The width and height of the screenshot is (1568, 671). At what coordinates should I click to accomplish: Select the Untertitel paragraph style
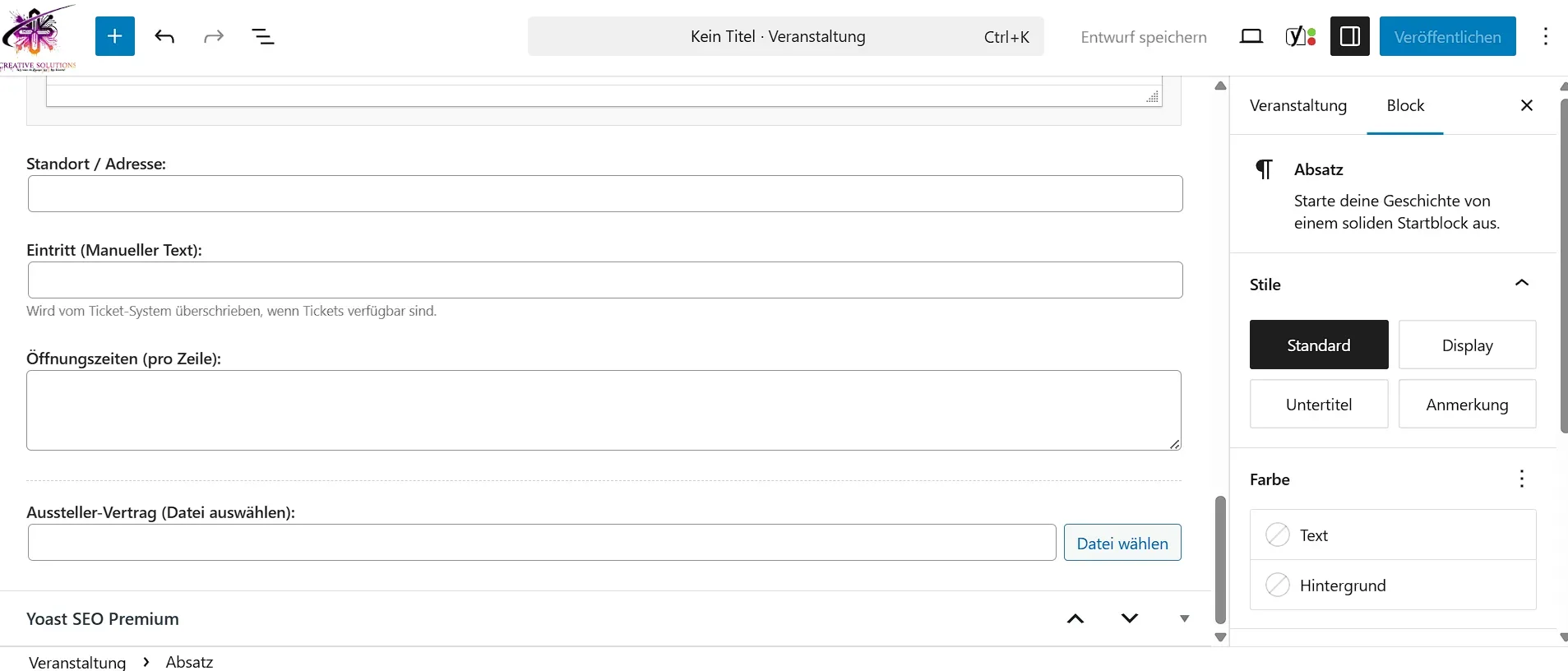[1318, 405]
